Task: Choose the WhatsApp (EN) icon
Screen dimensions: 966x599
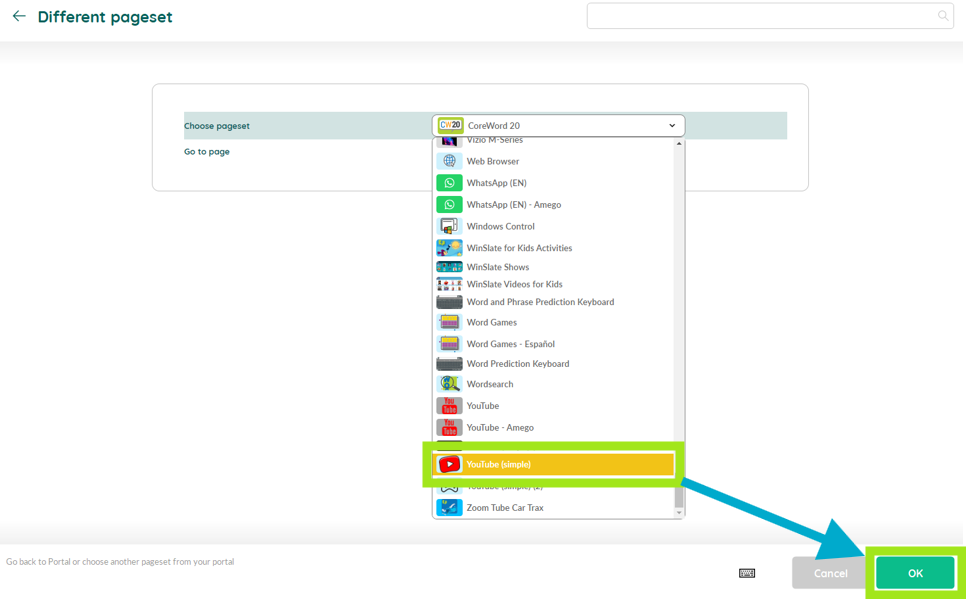Action: (x=449, y=183)
